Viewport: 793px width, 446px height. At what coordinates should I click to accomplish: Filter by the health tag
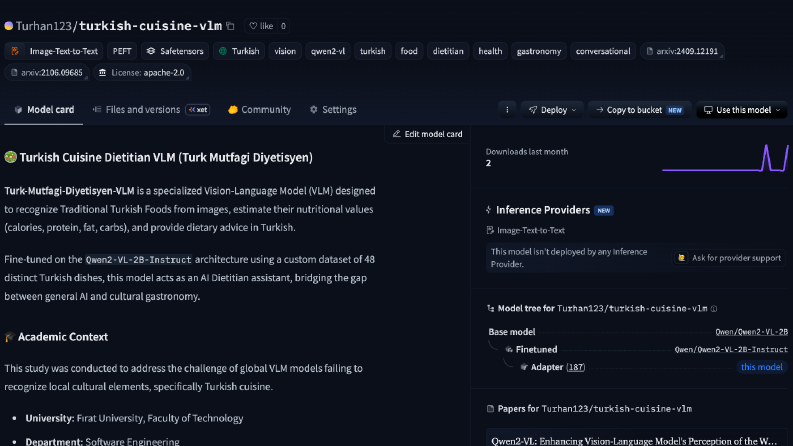coord(490,51)
